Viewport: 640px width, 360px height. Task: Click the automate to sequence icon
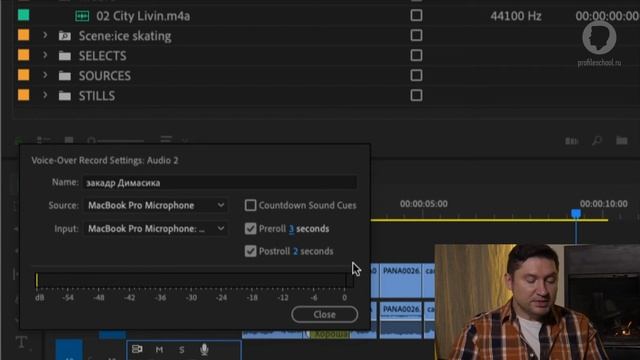(572, 141)
